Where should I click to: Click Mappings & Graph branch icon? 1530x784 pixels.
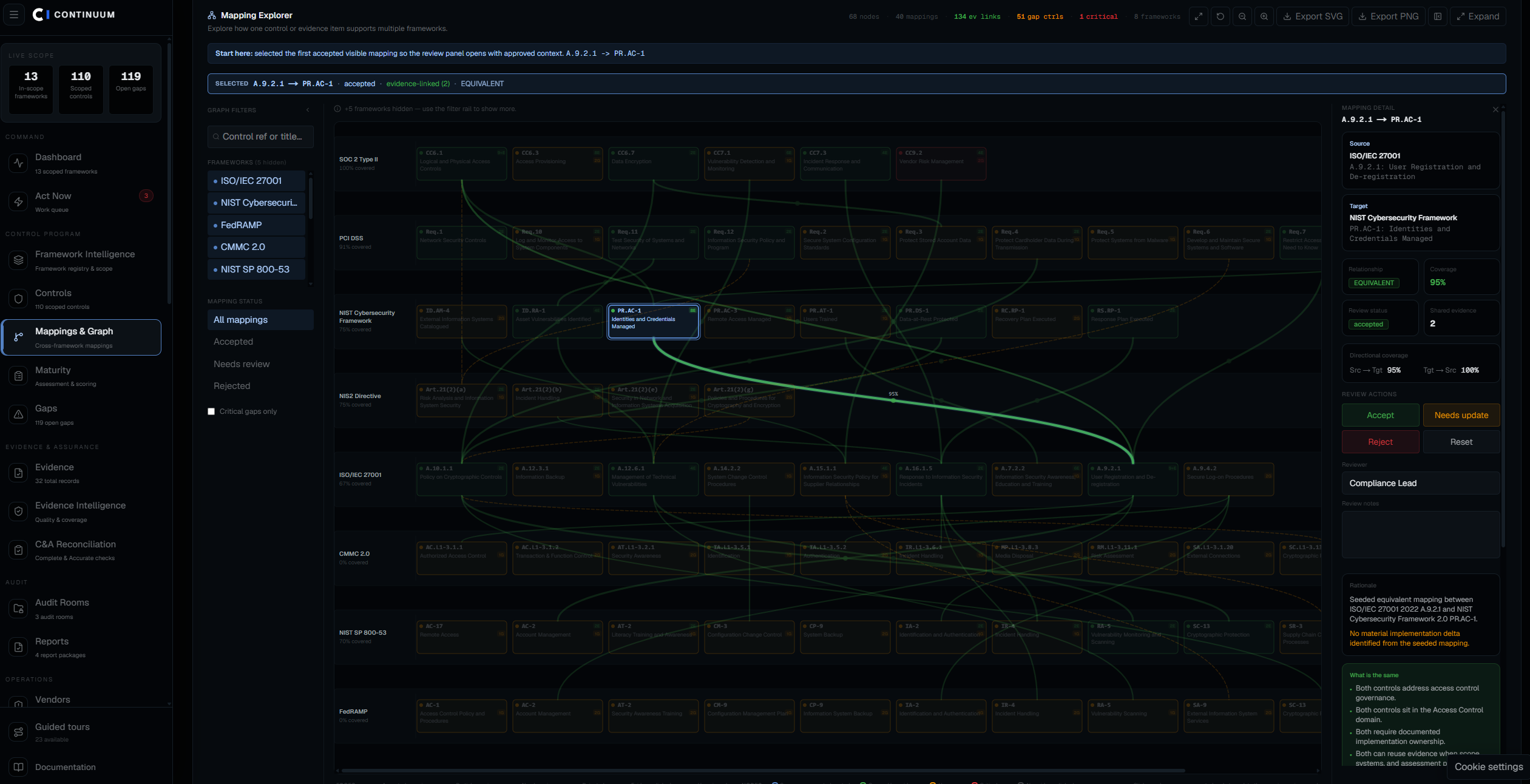[19, 337]
